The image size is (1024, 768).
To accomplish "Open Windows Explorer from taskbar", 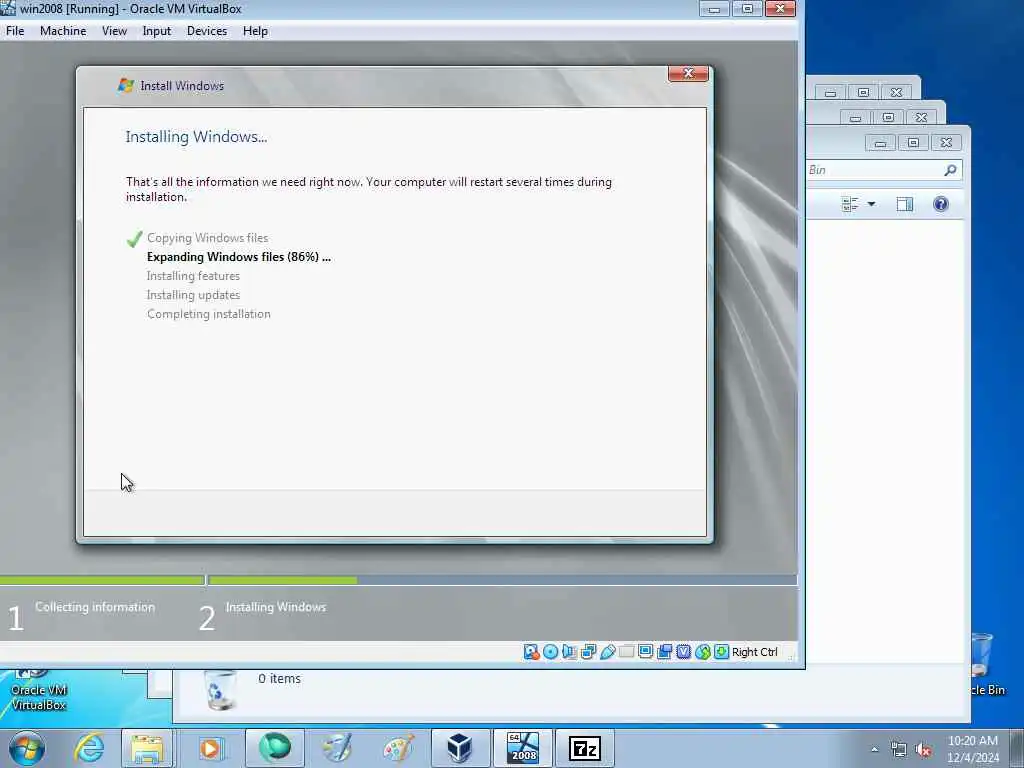I will click(x=148, y=748).
